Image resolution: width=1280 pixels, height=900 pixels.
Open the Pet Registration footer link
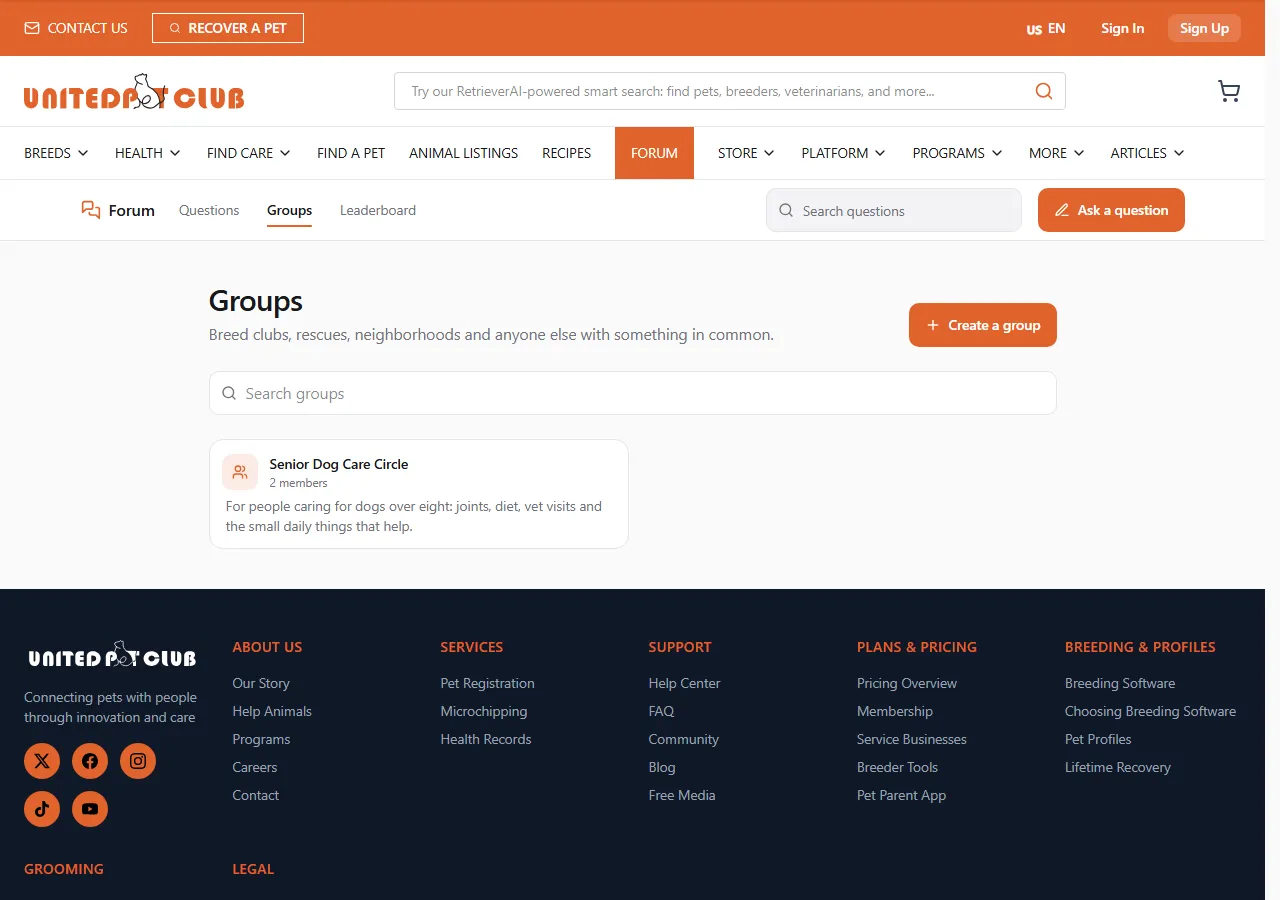click(488, 683)
